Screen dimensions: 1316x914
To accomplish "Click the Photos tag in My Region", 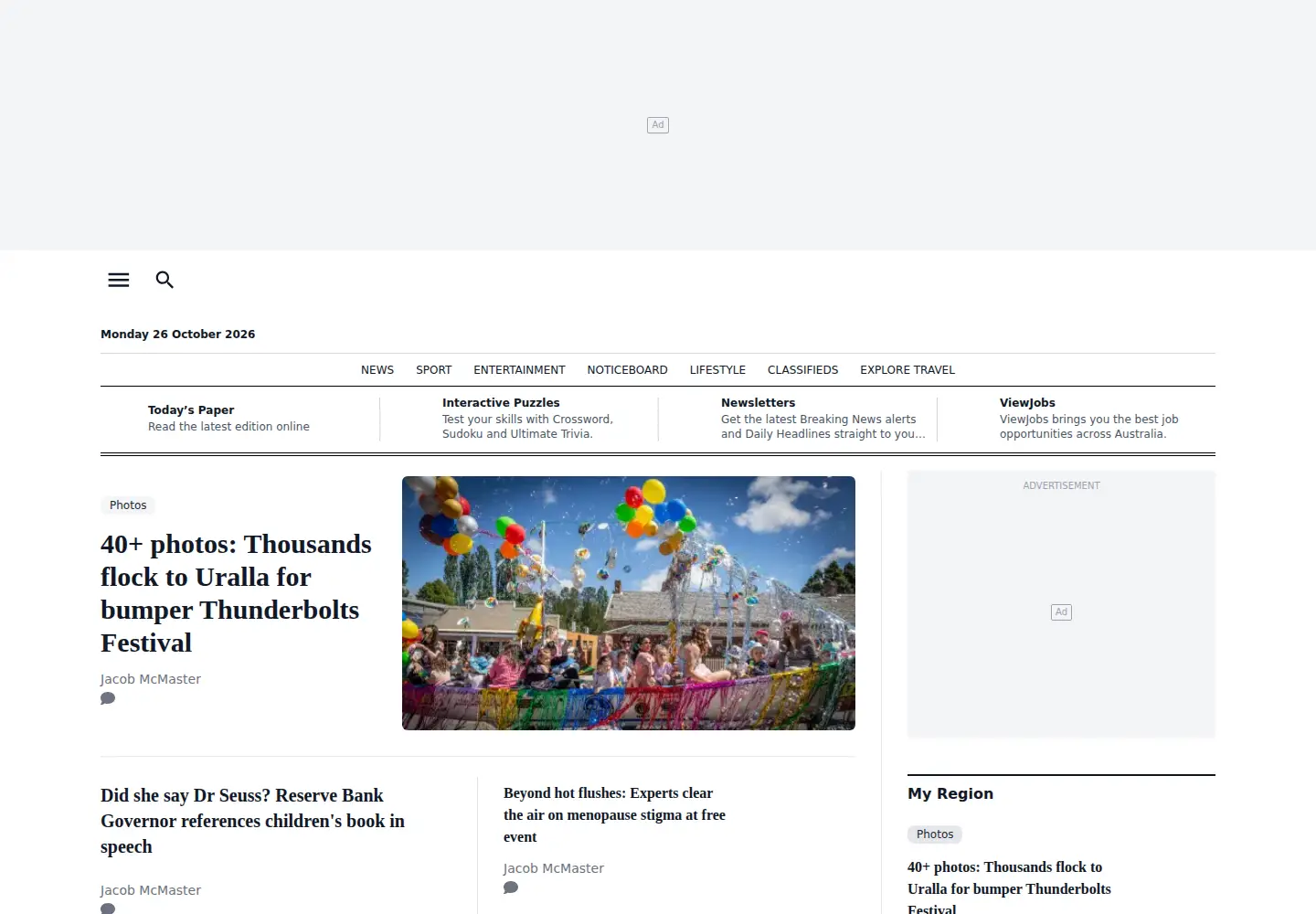I will [935, 834].
